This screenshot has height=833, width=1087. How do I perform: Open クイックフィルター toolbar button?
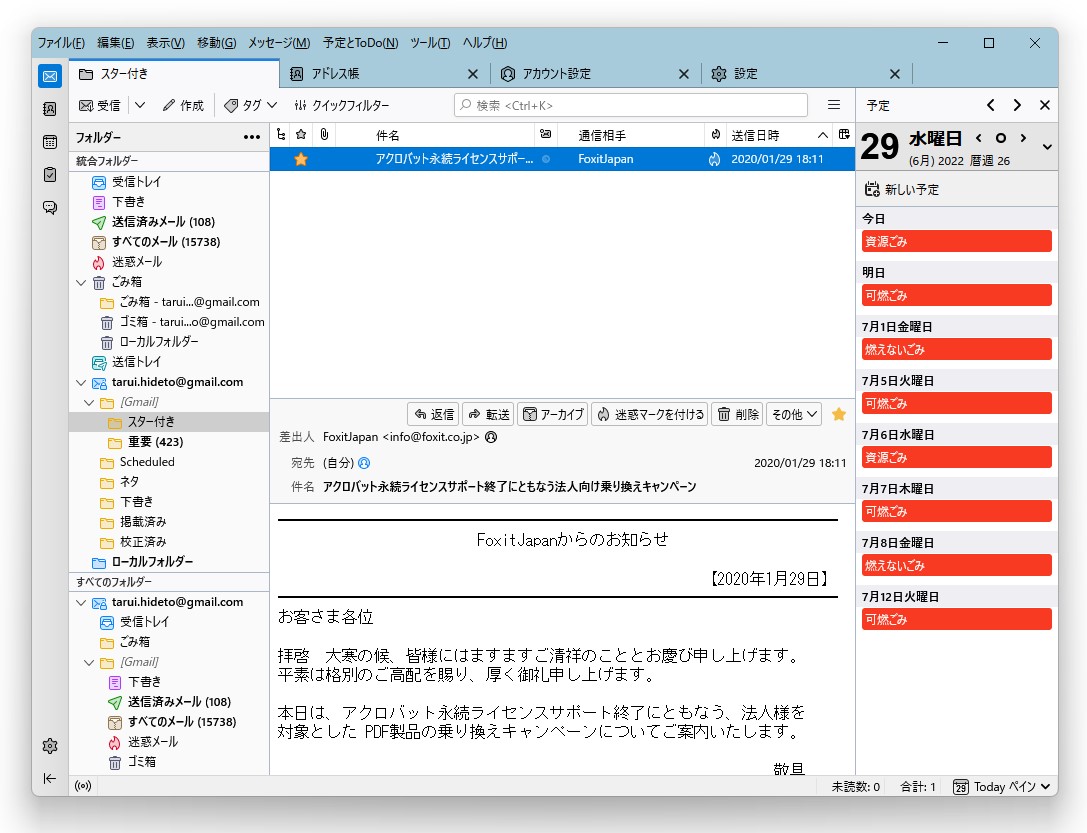(x=341, y=105)
